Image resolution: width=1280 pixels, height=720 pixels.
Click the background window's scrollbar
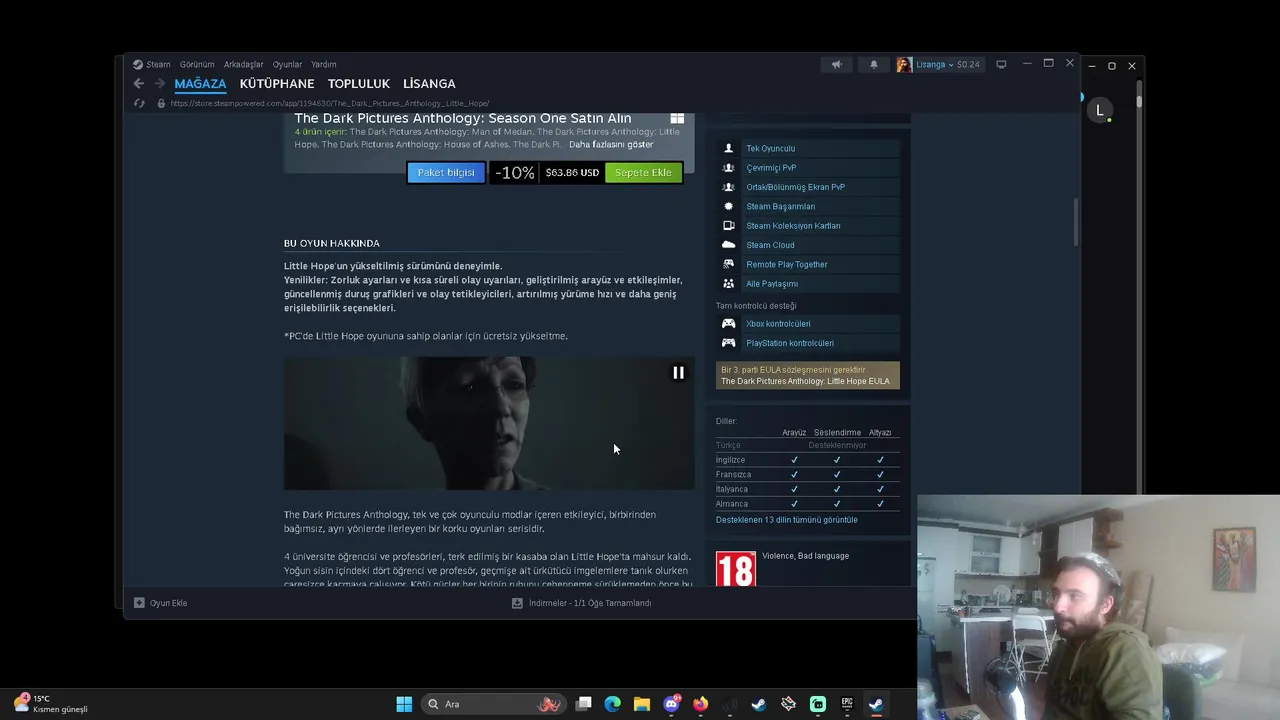(x=1139, y=102)
